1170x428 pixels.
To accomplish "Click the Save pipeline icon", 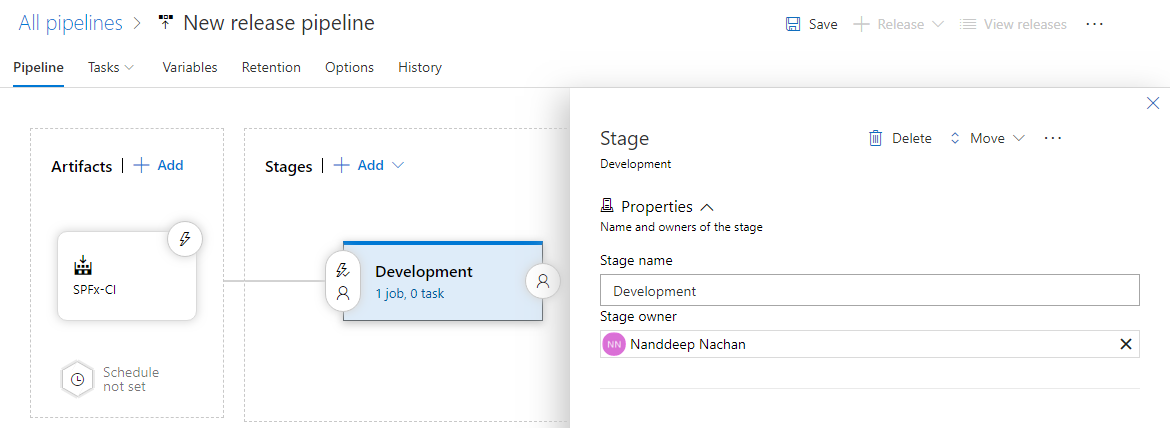I will tap(793, 24).
